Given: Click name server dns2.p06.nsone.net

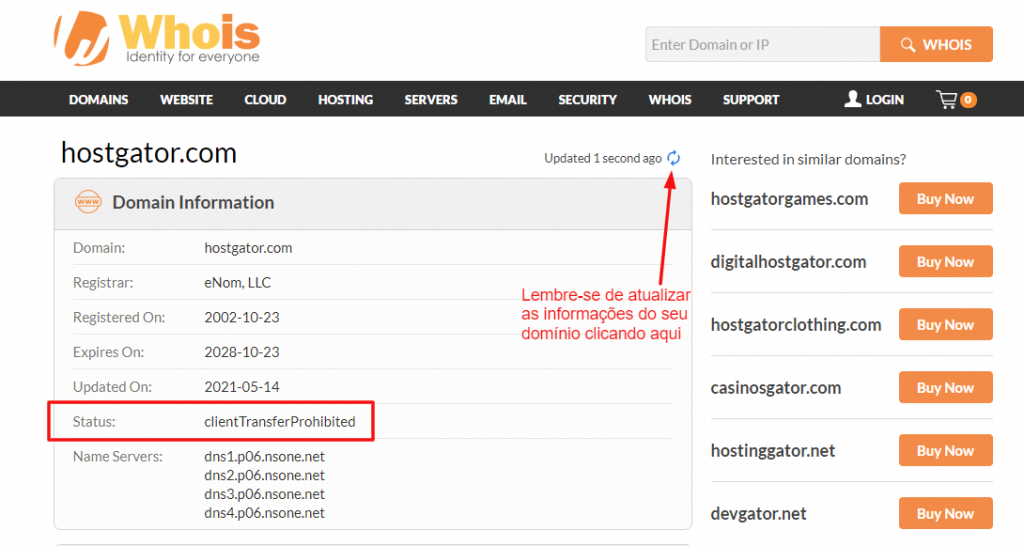Looking at the screenshot, I should [x=264, y=475].
